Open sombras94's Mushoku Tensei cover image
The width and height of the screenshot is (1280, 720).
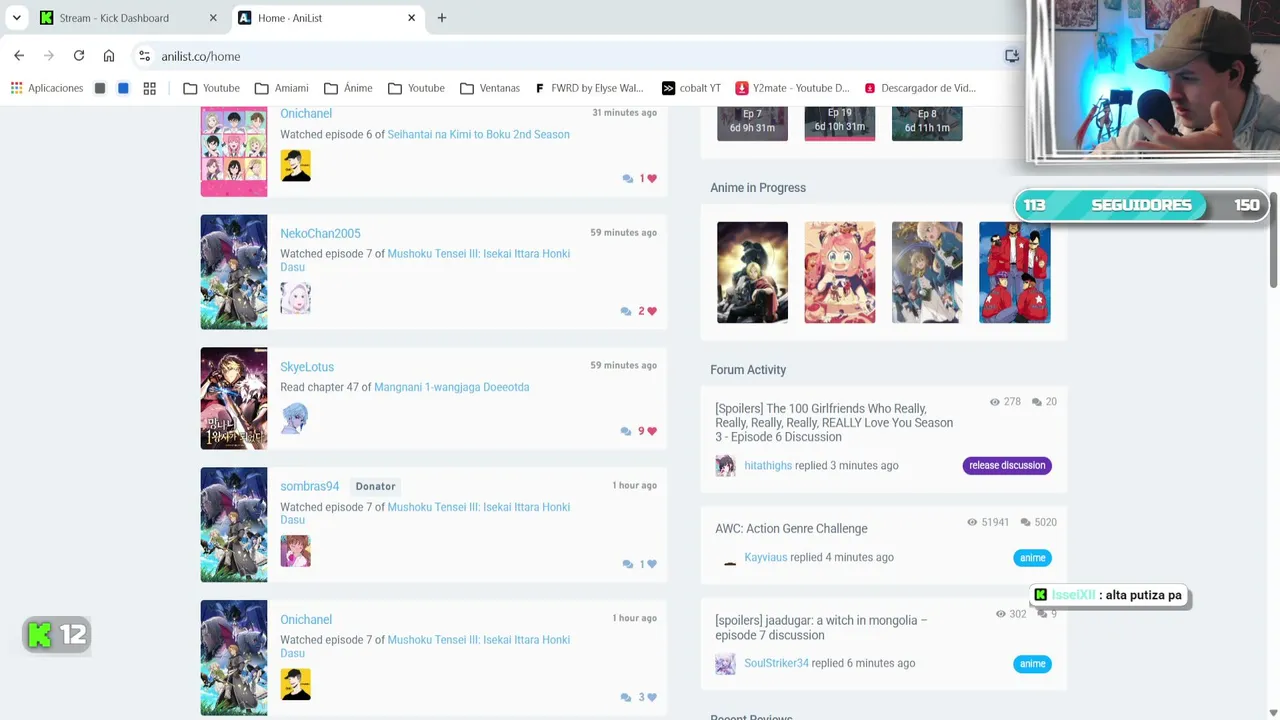[x=234, y=525]
